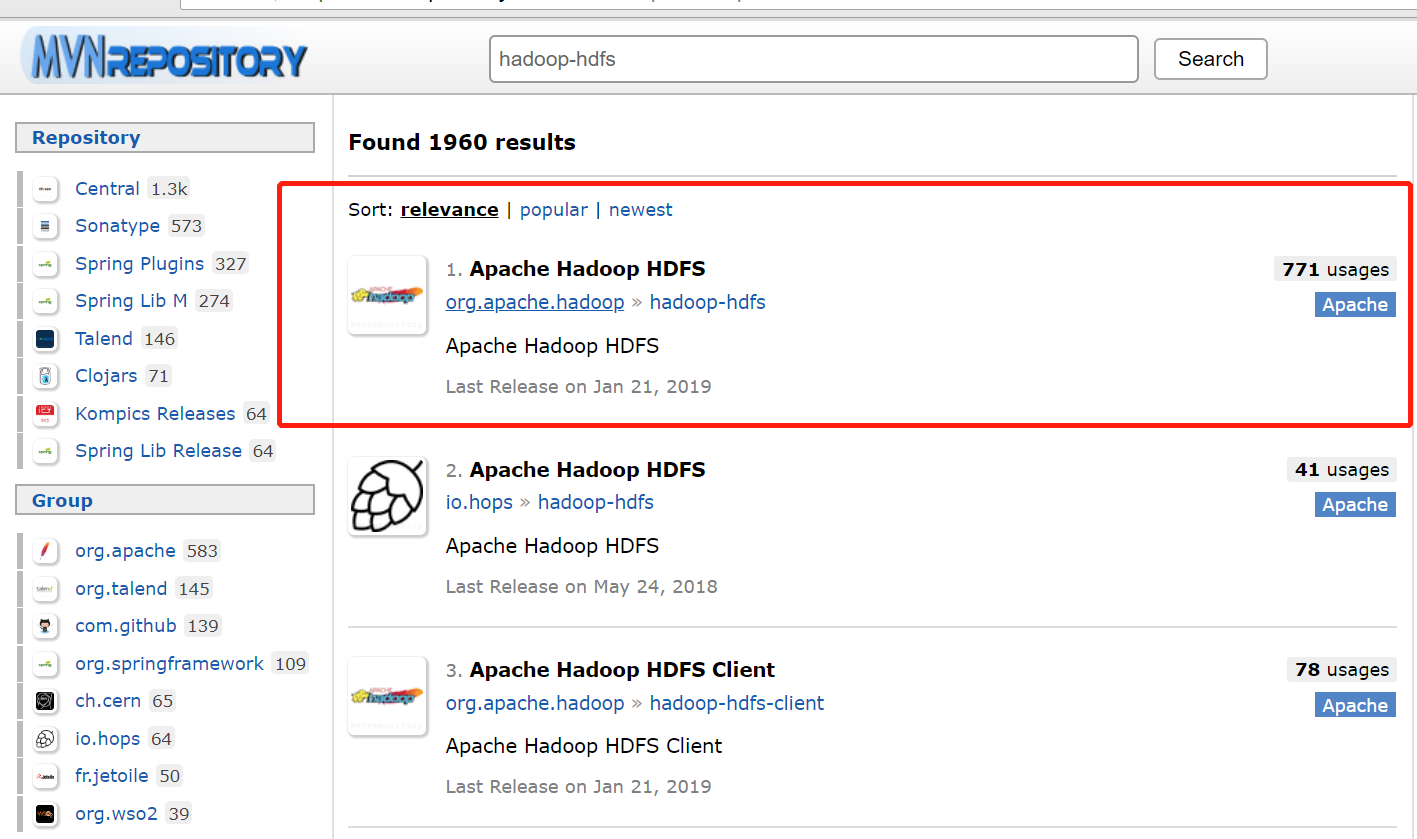This screenshot has width=1417, height=839.
Task: Click the ch.cern group icon
Action: 45,701
